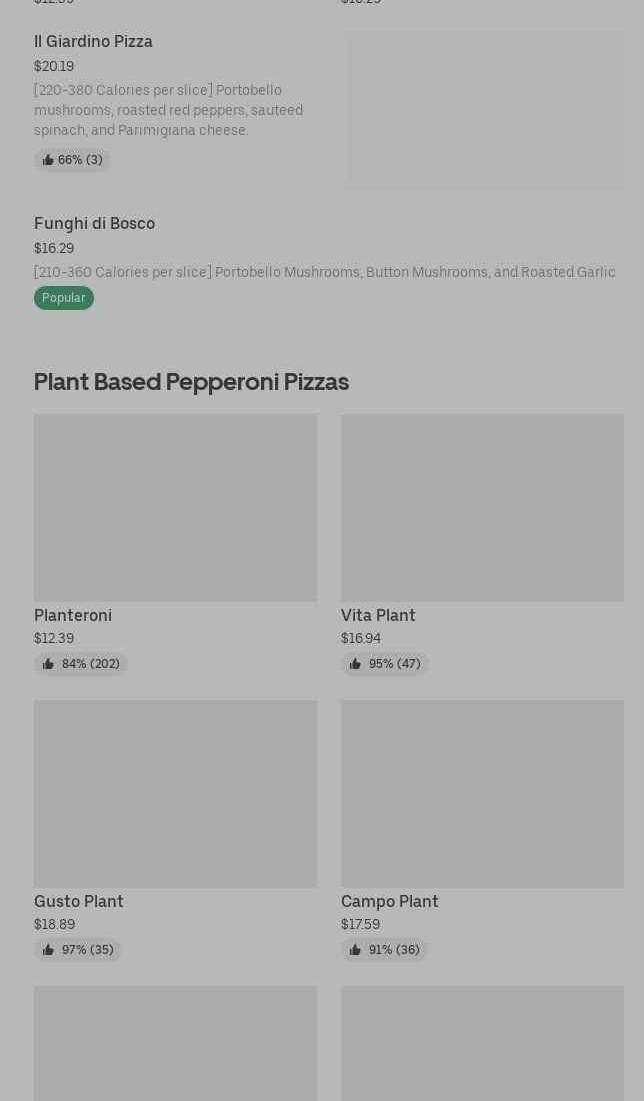Viewport: 644px width, 1101px height.
Task: Click thumbs-up icon on Campo Plant rating
Action: [x=355, y=950]
